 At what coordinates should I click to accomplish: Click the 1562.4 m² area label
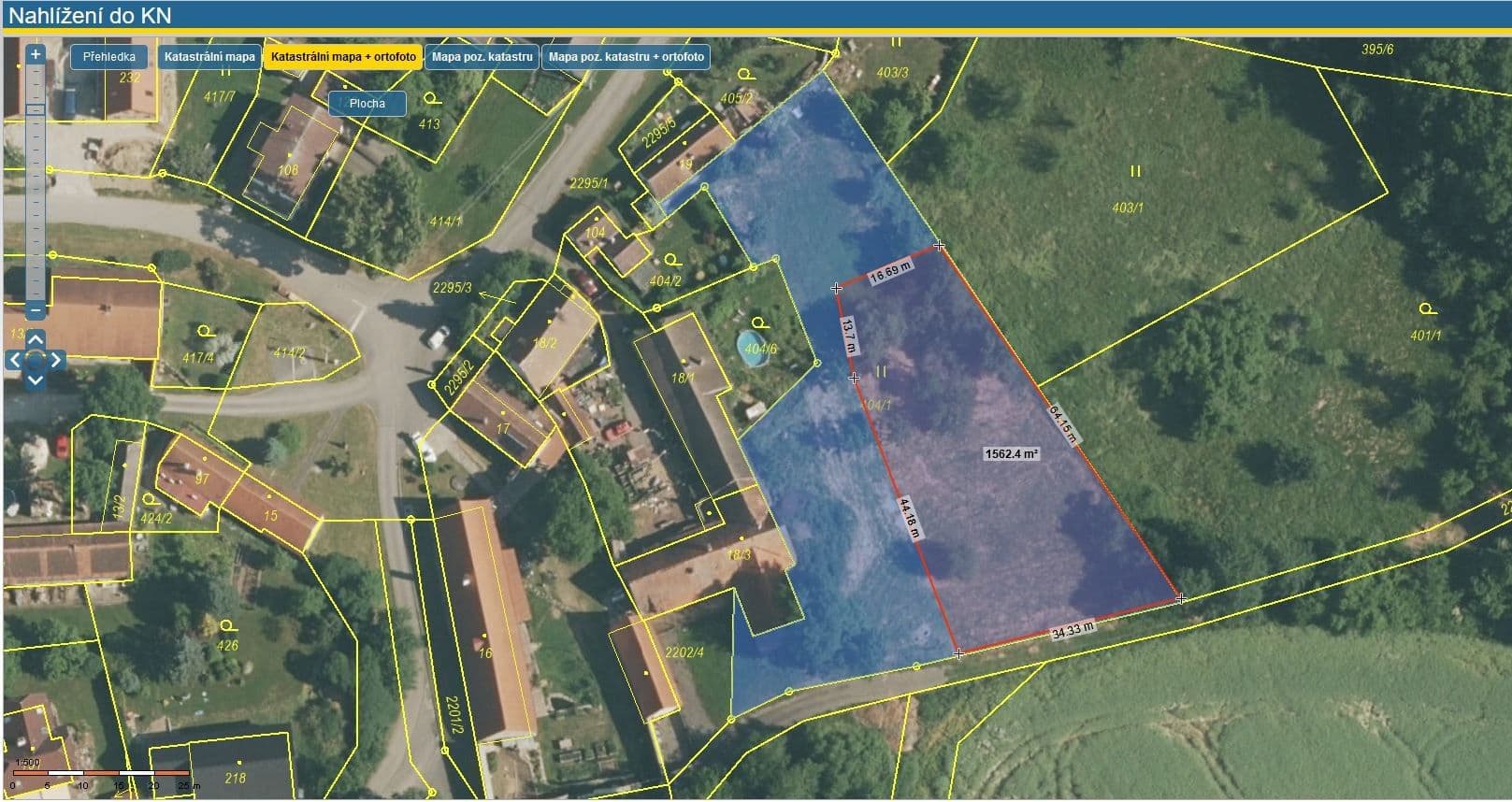(1012, 454)
